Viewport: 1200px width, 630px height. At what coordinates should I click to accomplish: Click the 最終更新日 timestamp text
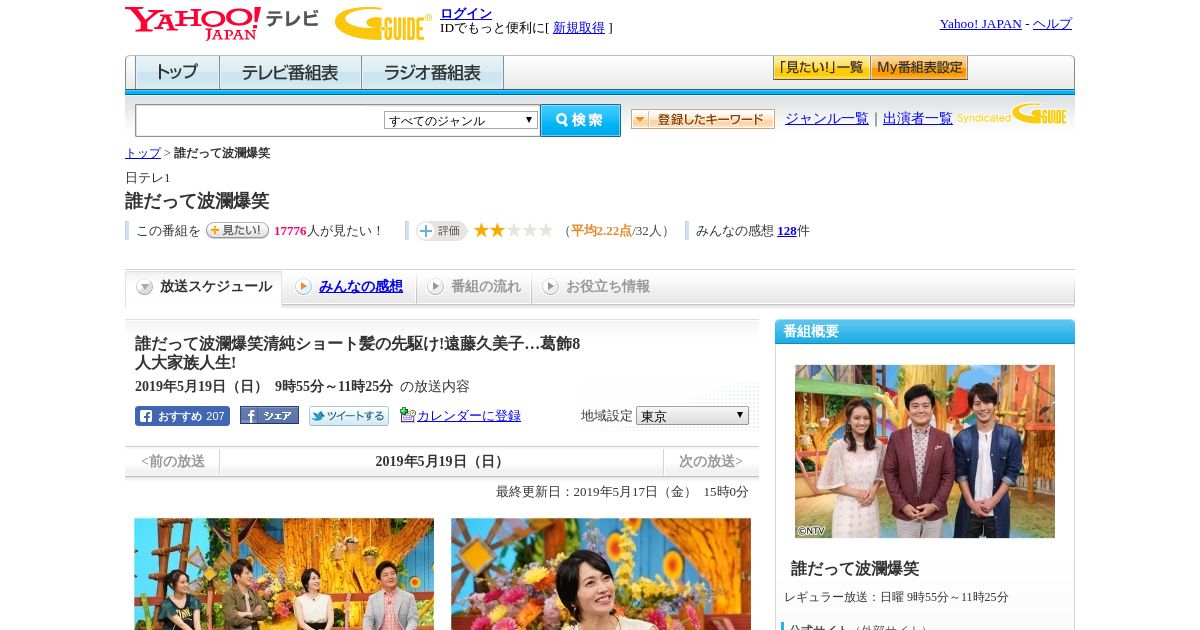(622, 492)
